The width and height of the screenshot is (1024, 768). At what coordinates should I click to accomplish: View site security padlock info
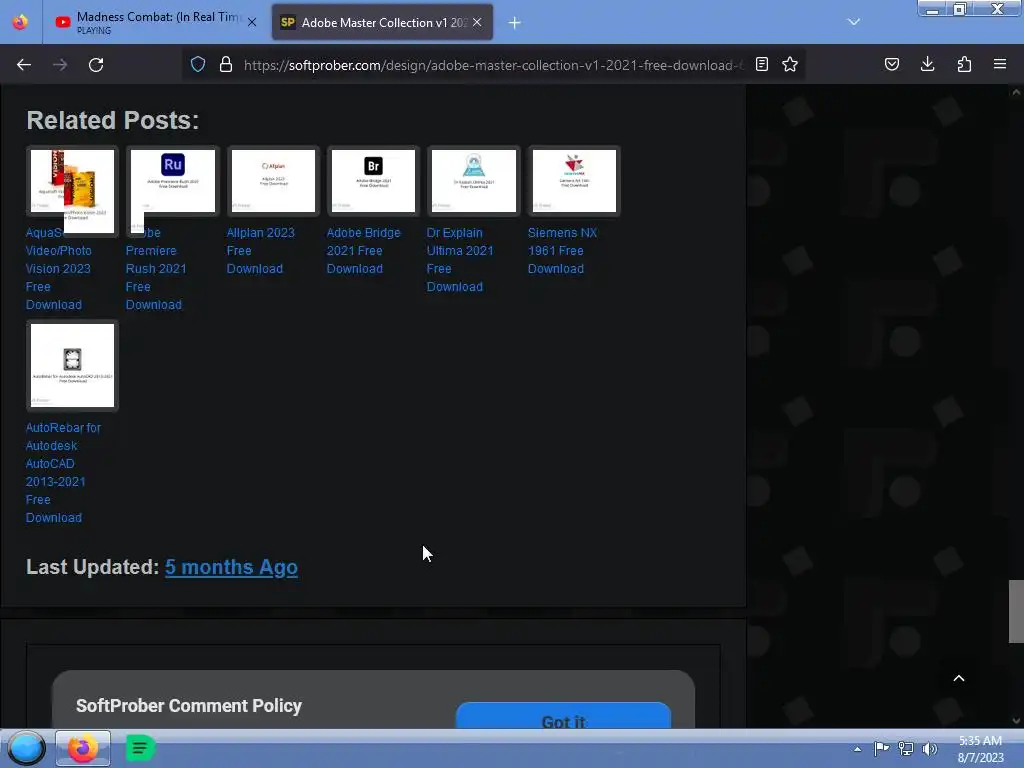[x=226, y=65]
